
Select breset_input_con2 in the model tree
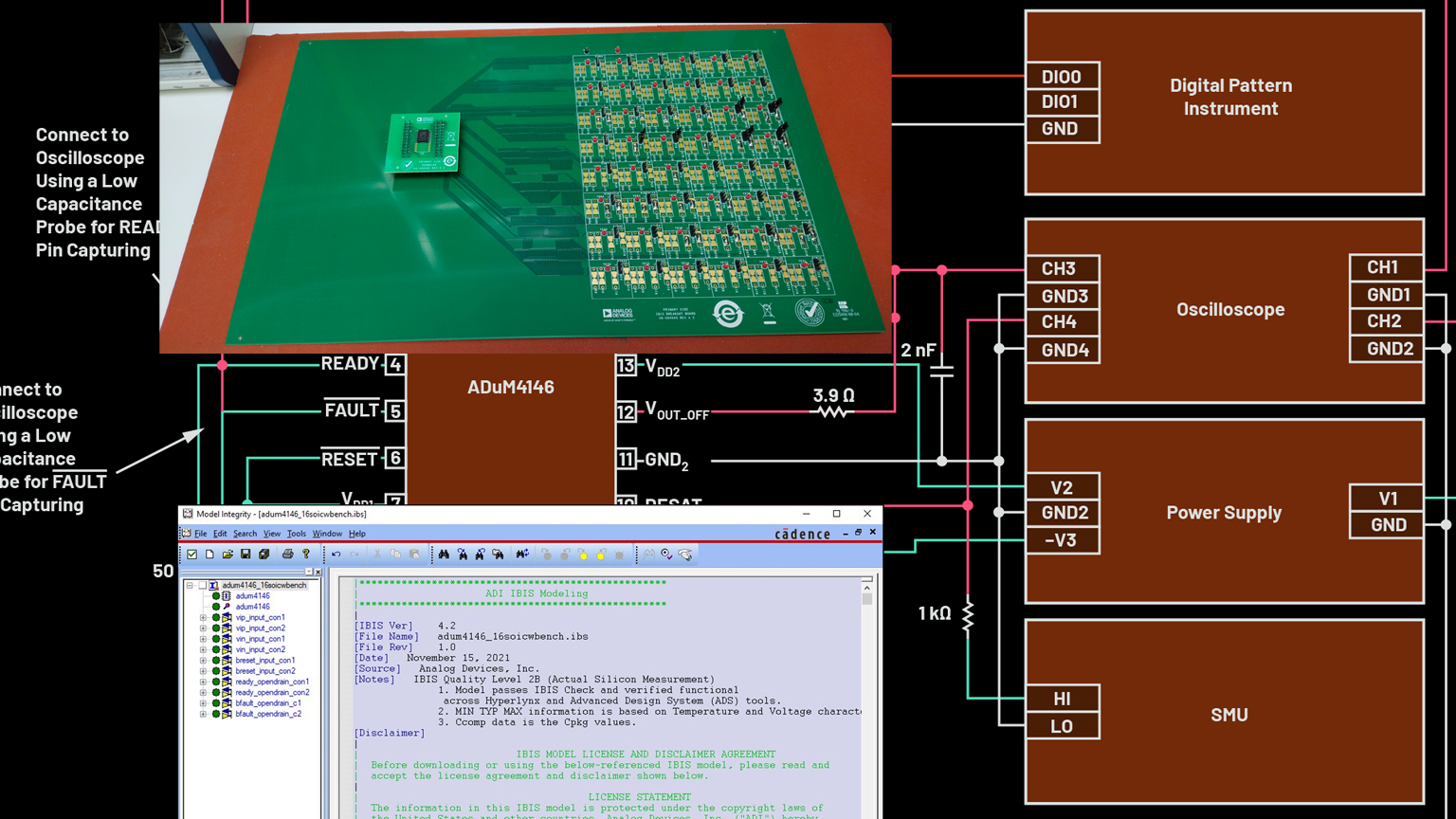click(x=264, y=671)
